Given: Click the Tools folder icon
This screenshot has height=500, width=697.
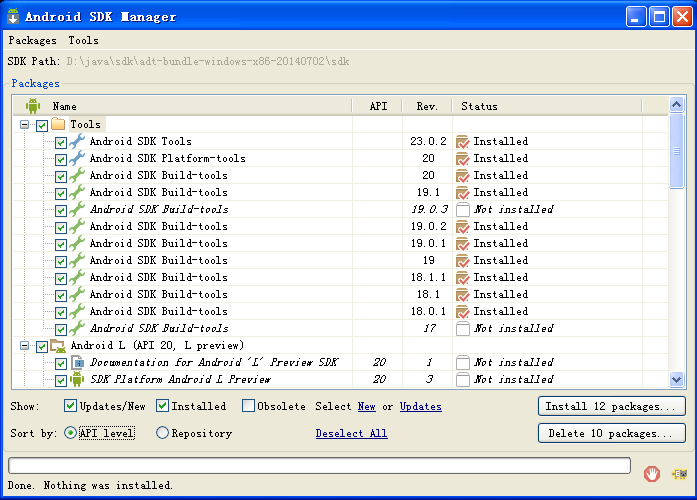Looking at the screenshot, I should (58, 124).
